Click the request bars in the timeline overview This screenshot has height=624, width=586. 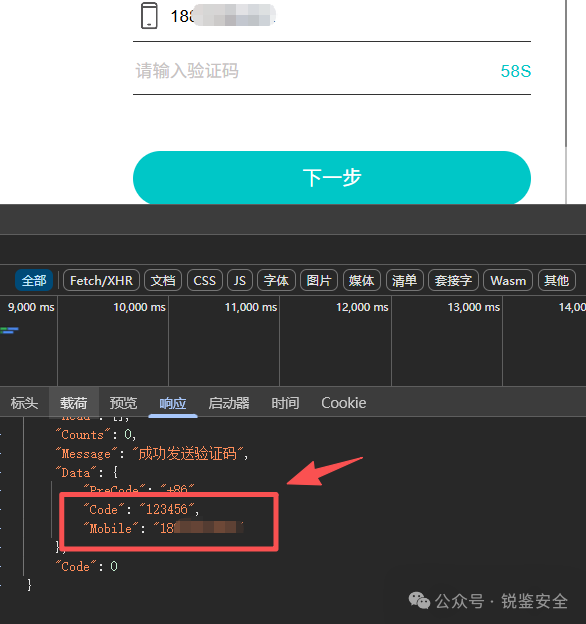click(9, 330)
